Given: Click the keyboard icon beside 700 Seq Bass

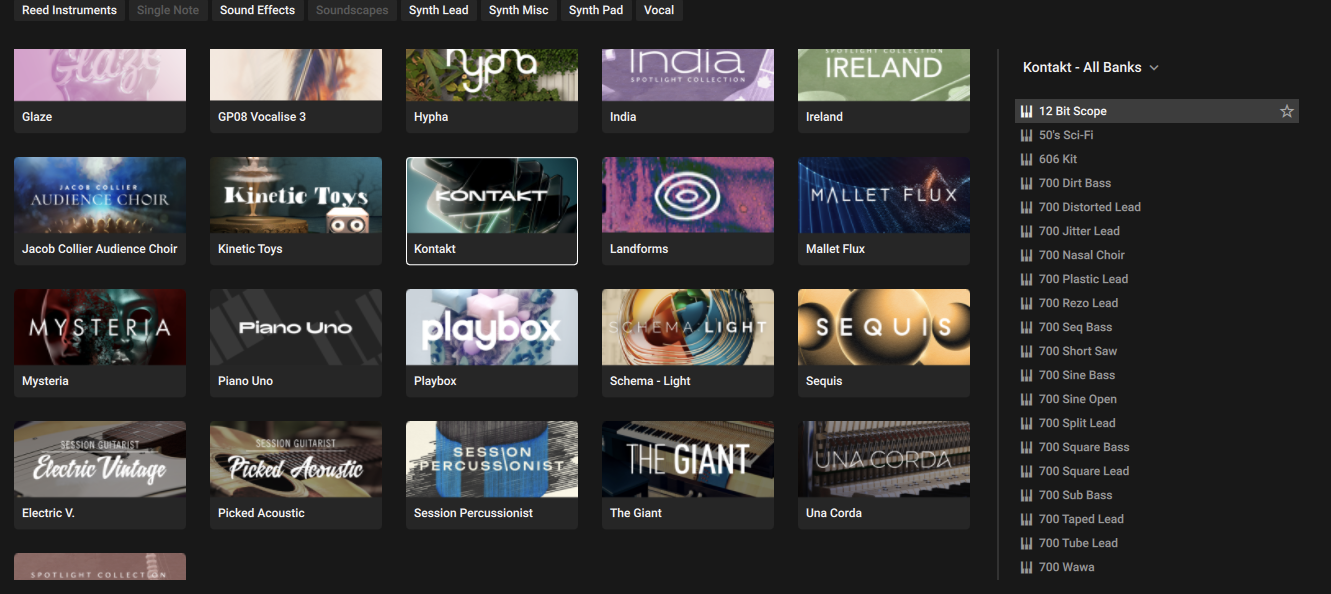Looking at the screenshot, I should click(1027, 327).
